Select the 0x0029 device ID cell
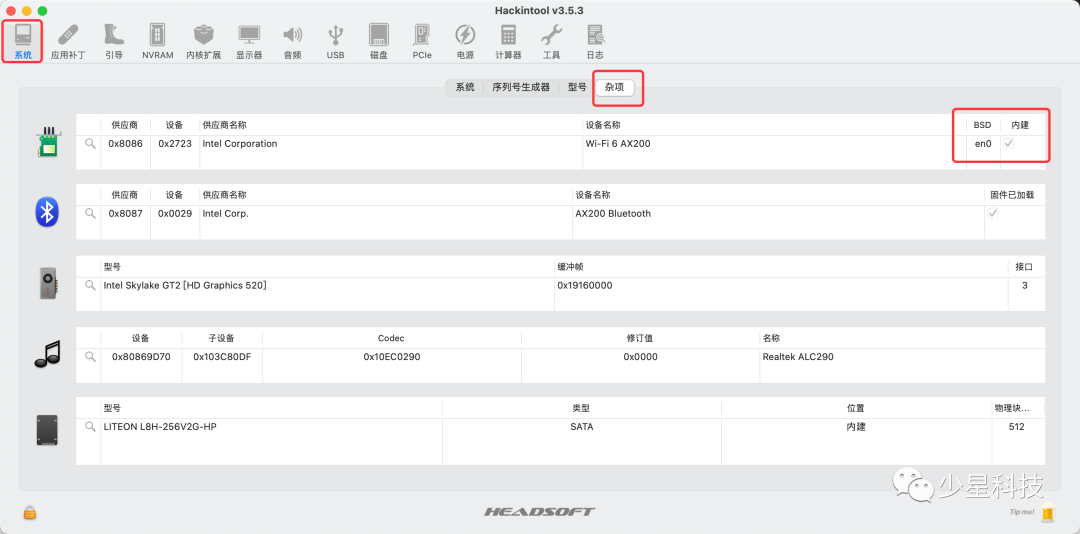 [175, 214]
